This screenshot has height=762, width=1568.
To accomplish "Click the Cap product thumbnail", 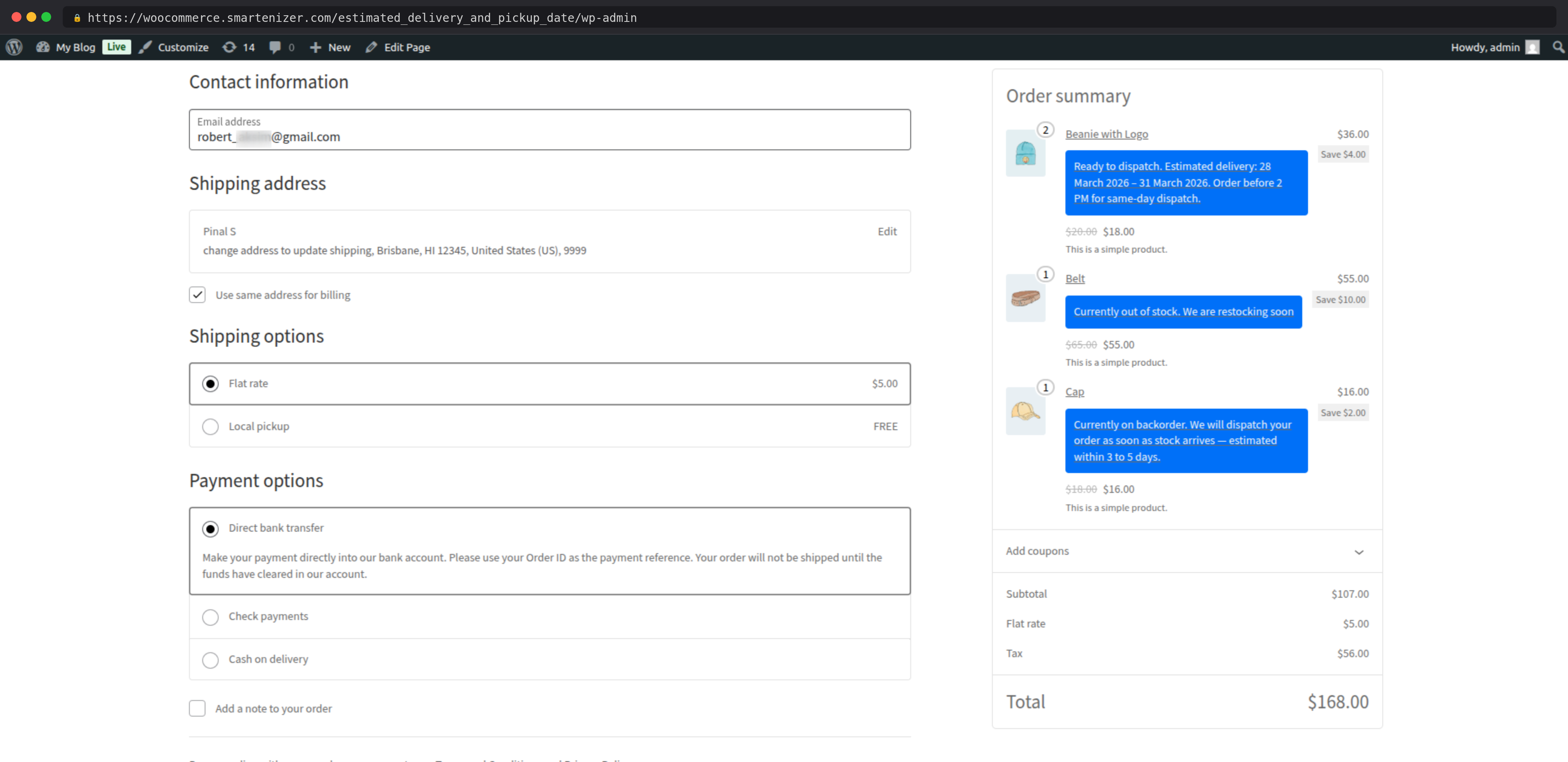I will point(1025,411).
